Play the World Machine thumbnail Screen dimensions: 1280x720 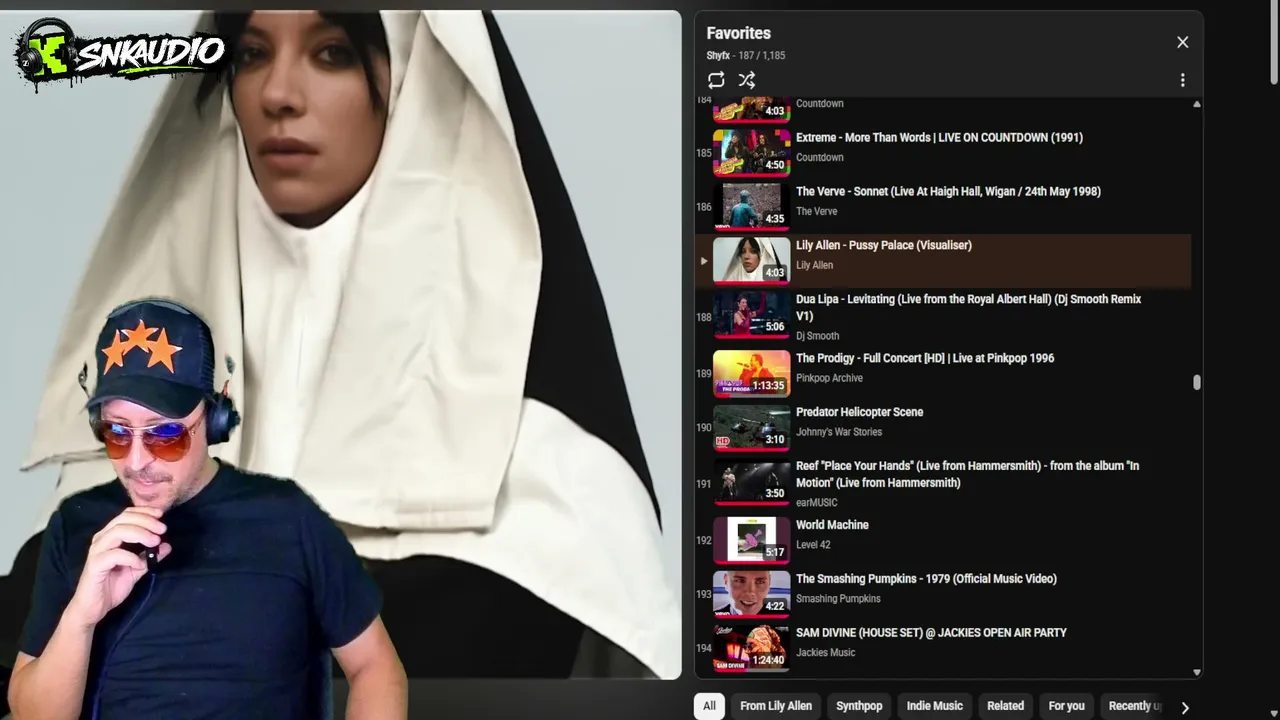(752, 540)
